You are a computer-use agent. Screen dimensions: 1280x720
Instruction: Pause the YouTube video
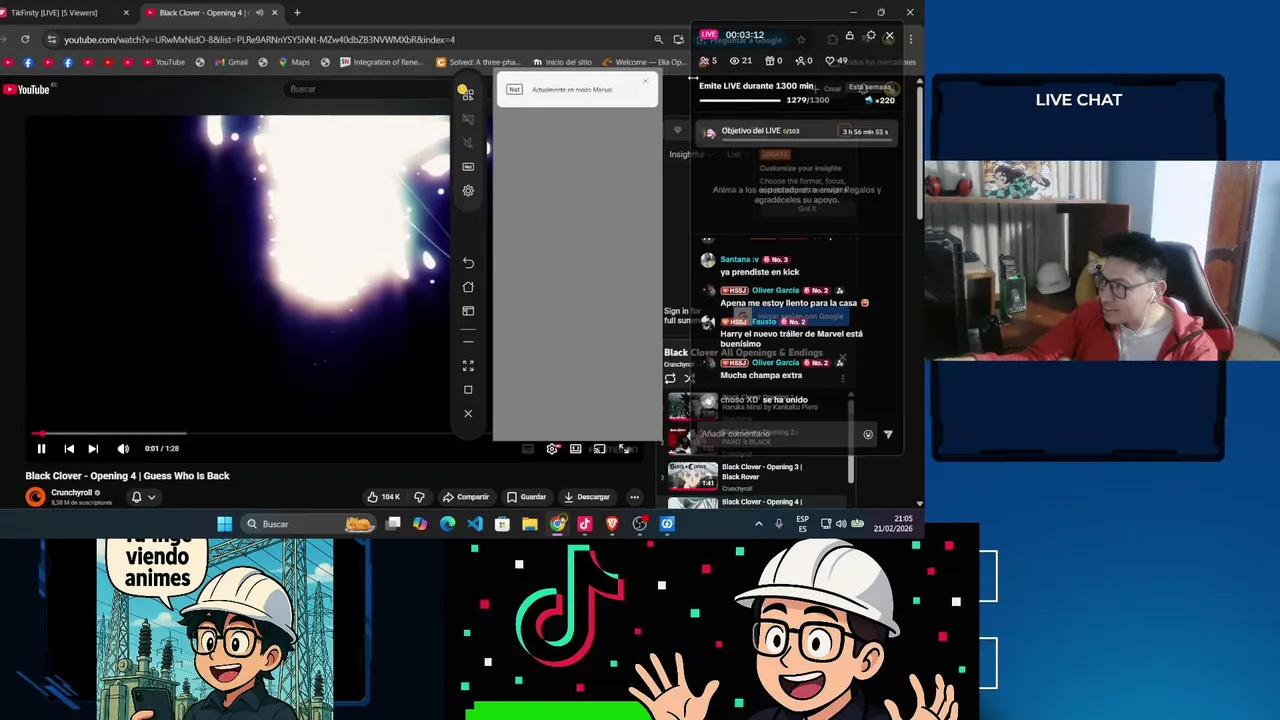click(41, 449)
